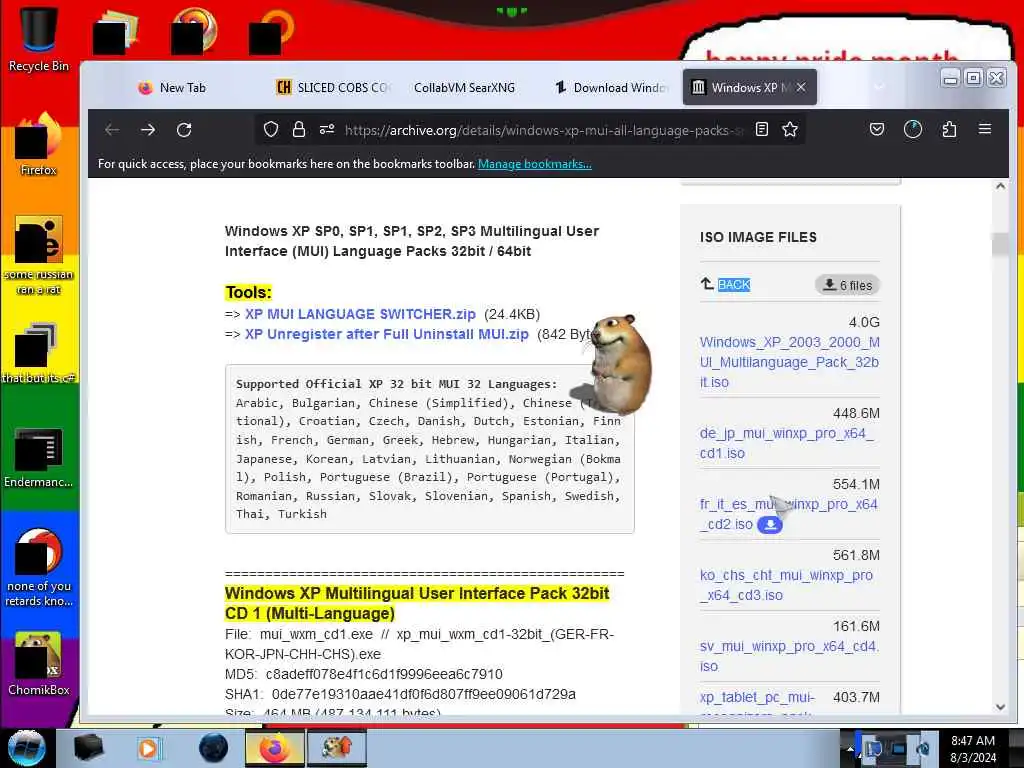Image resolution: width=1024 pixels, height=768 pixels.
Task: Click the 'Tools:' highlighted heading
Action: coord(248,293)
